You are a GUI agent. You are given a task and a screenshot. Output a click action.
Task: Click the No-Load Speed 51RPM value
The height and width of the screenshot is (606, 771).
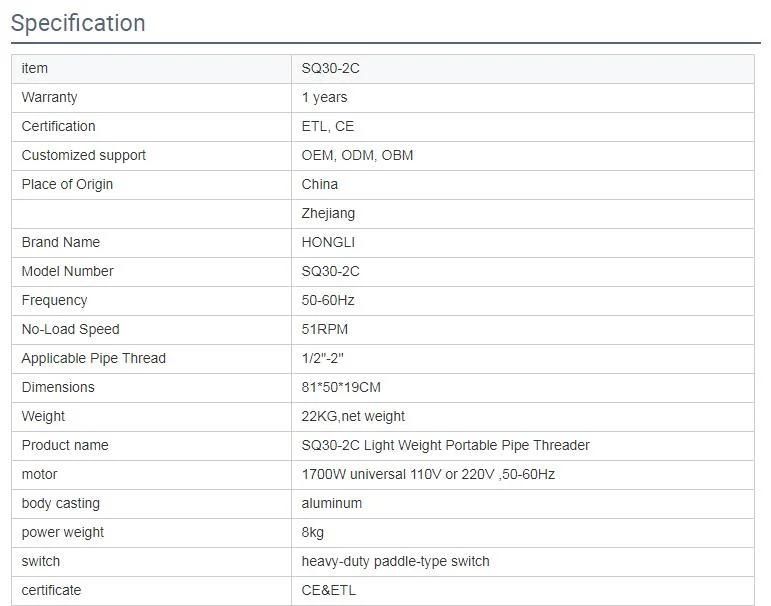click(x=325, y=330)
